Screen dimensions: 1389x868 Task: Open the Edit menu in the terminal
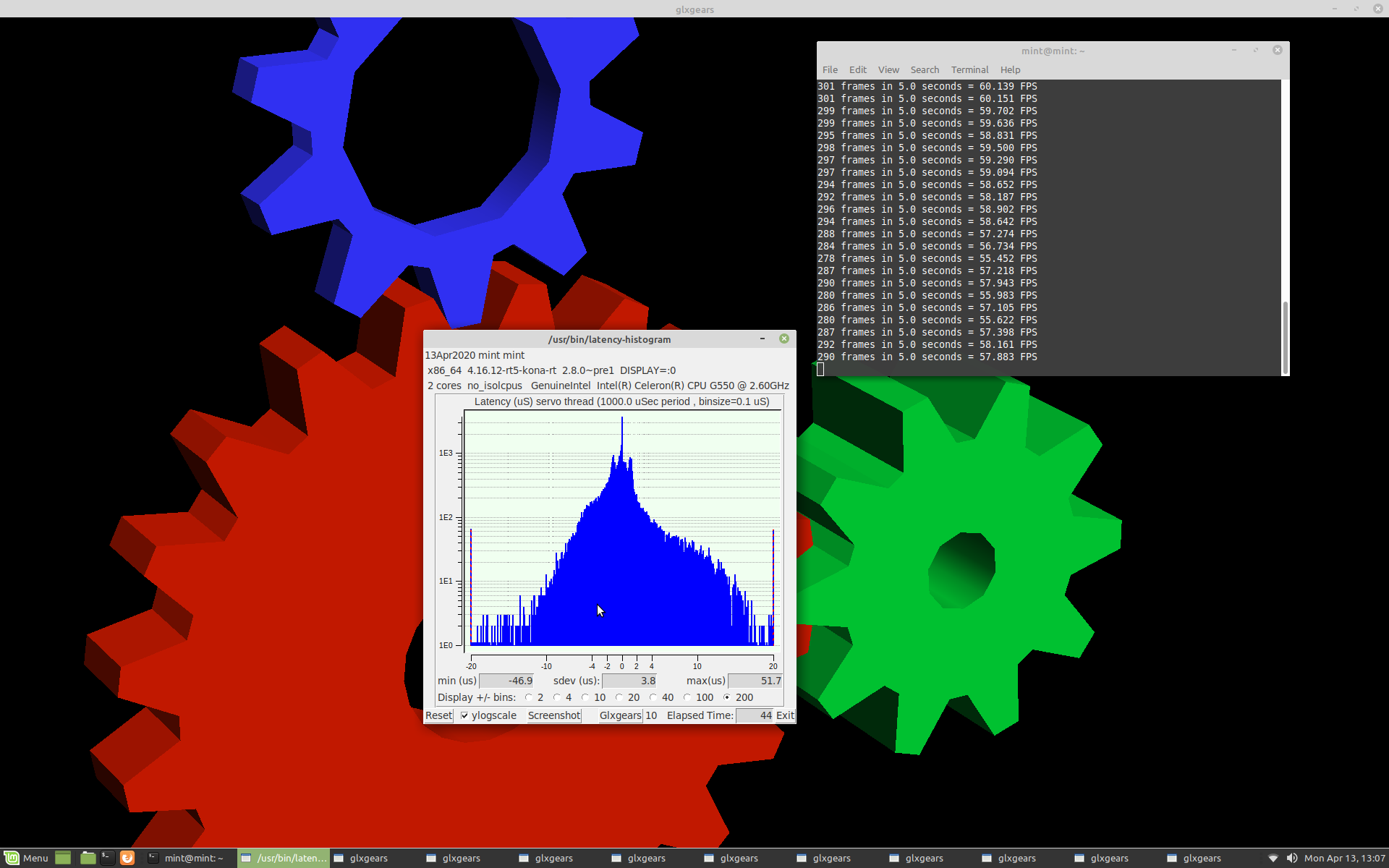tap(858, 69)
